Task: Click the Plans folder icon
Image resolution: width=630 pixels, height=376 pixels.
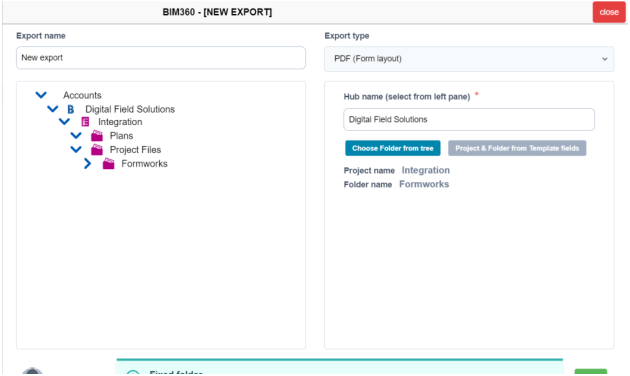Action: click(x=97, y=136)
